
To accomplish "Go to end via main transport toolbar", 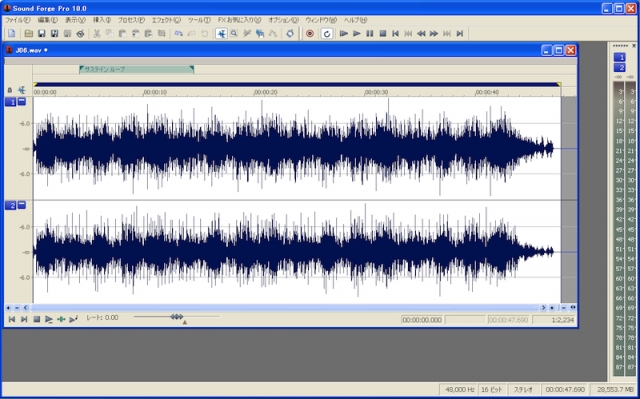I will tap(460, 33).
